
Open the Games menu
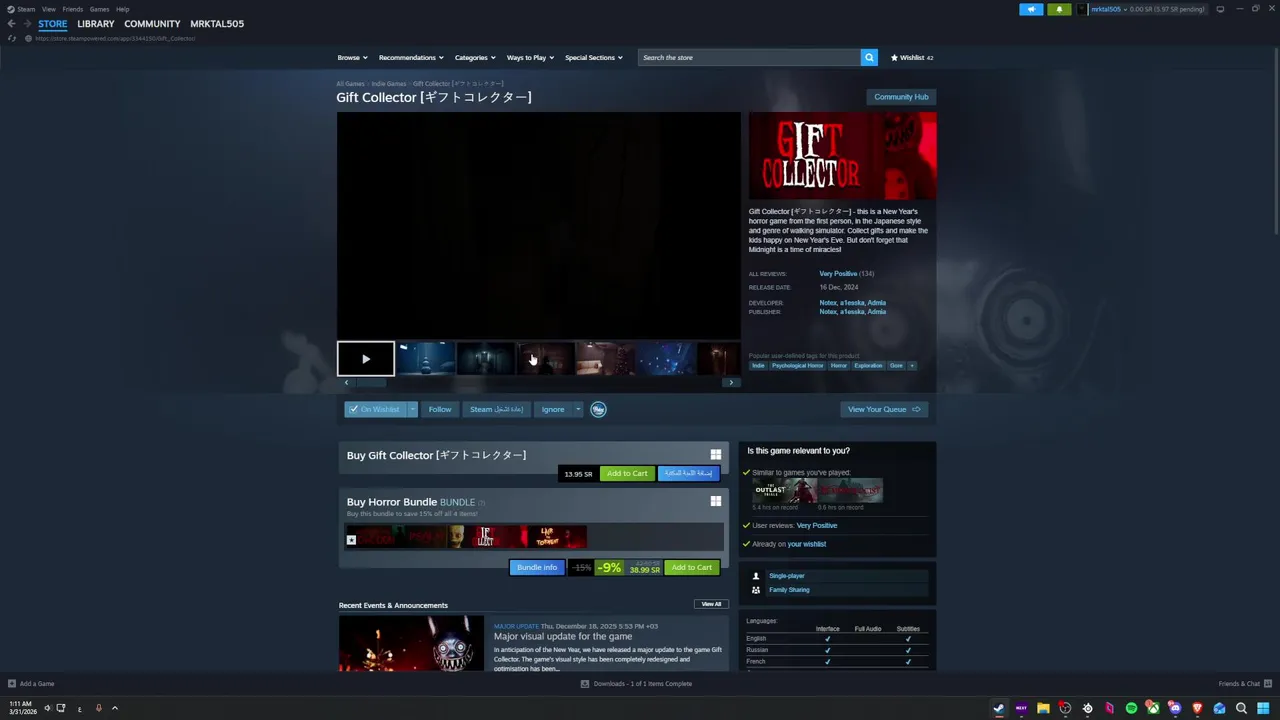(99, 9)
